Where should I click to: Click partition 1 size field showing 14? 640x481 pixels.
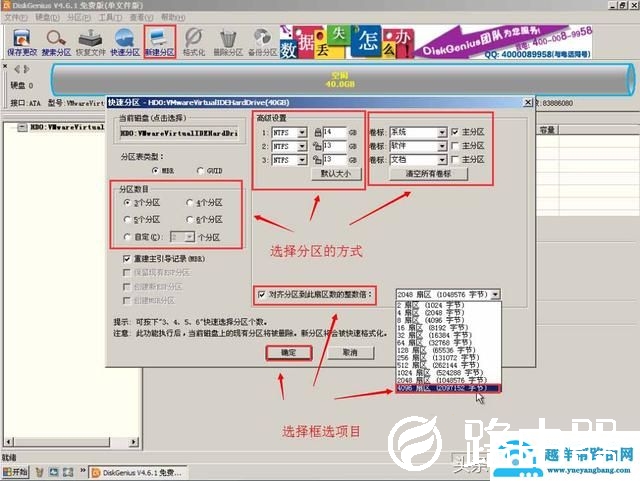pyautogui.click(x=334, y=132)
